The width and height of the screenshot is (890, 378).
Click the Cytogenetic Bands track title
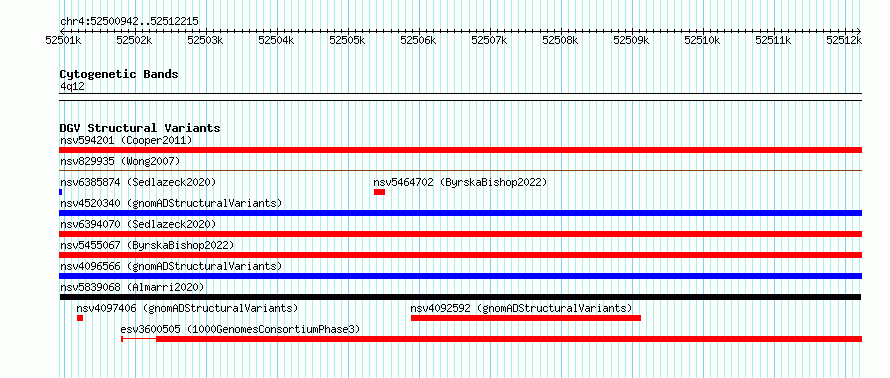pyautogui.click(x=119, y=74)
